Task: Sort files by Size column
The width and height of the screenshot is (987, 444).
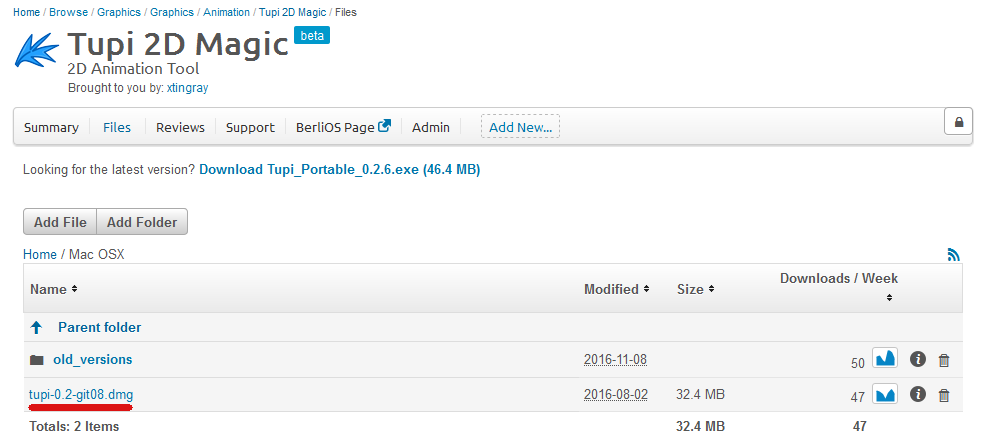Action: coord(695,289)
